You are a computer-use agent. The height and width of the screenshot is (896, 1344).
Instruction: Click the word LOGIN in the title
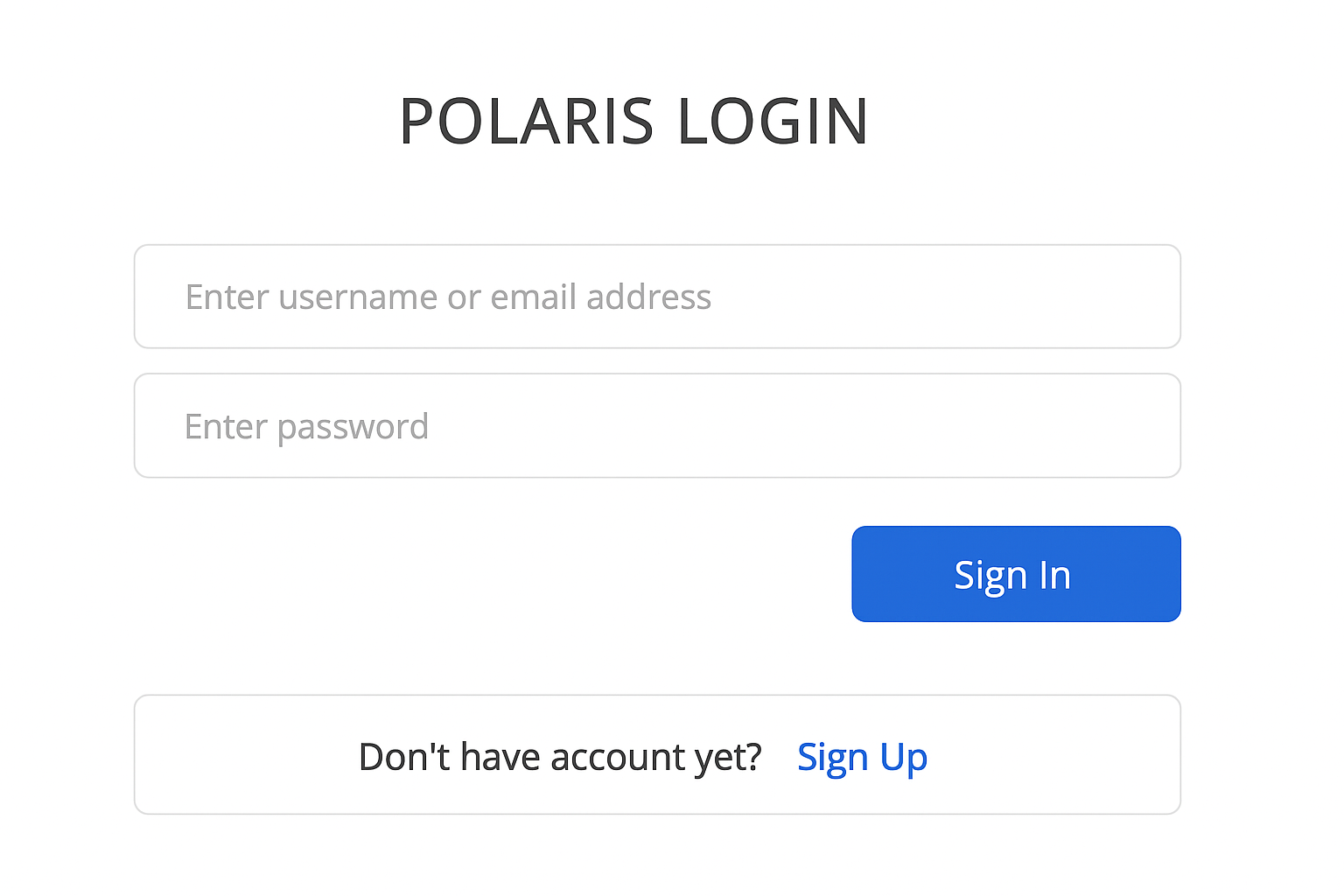[x=773, y=121]
